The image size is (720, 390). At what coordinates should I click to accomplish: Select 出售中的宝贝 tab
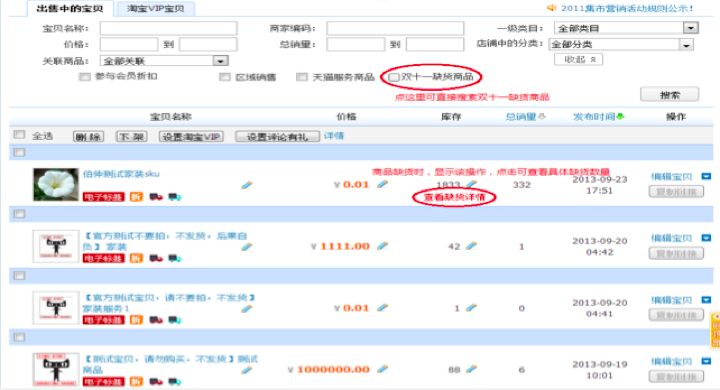[x=70, y=8]
